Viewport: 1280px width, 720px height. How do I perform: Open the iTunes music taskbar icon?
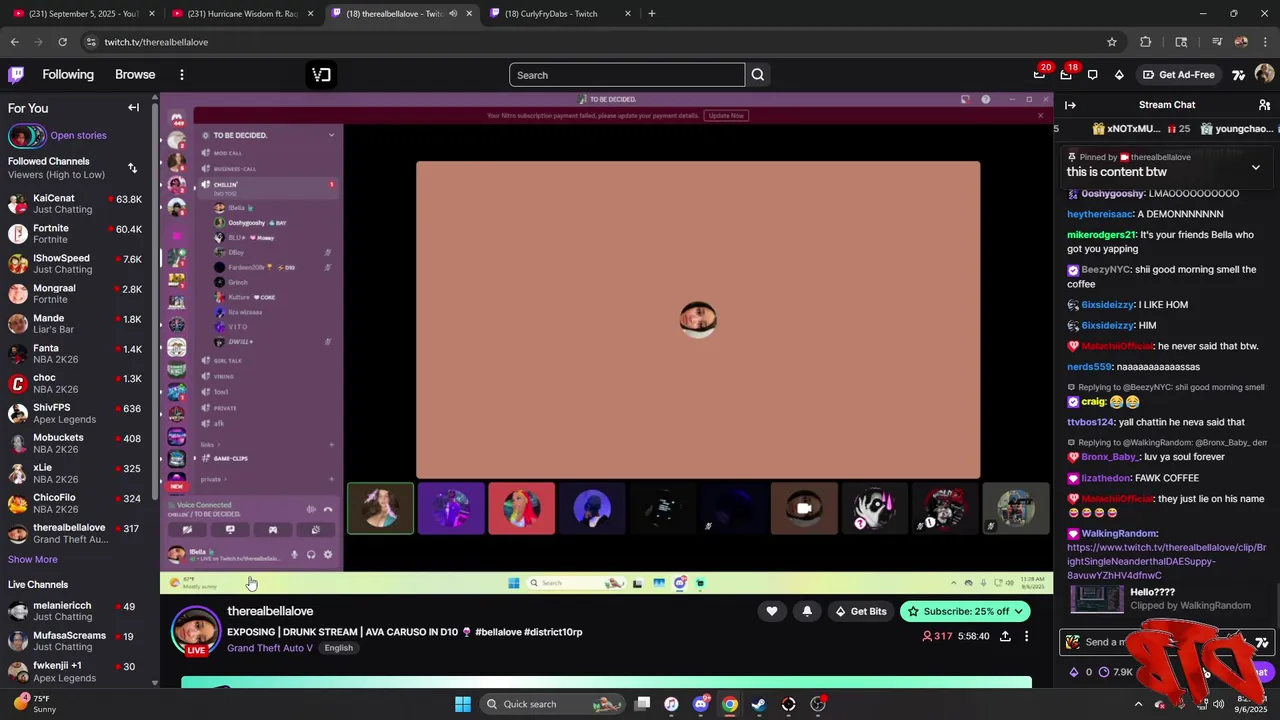pos(672,704)
